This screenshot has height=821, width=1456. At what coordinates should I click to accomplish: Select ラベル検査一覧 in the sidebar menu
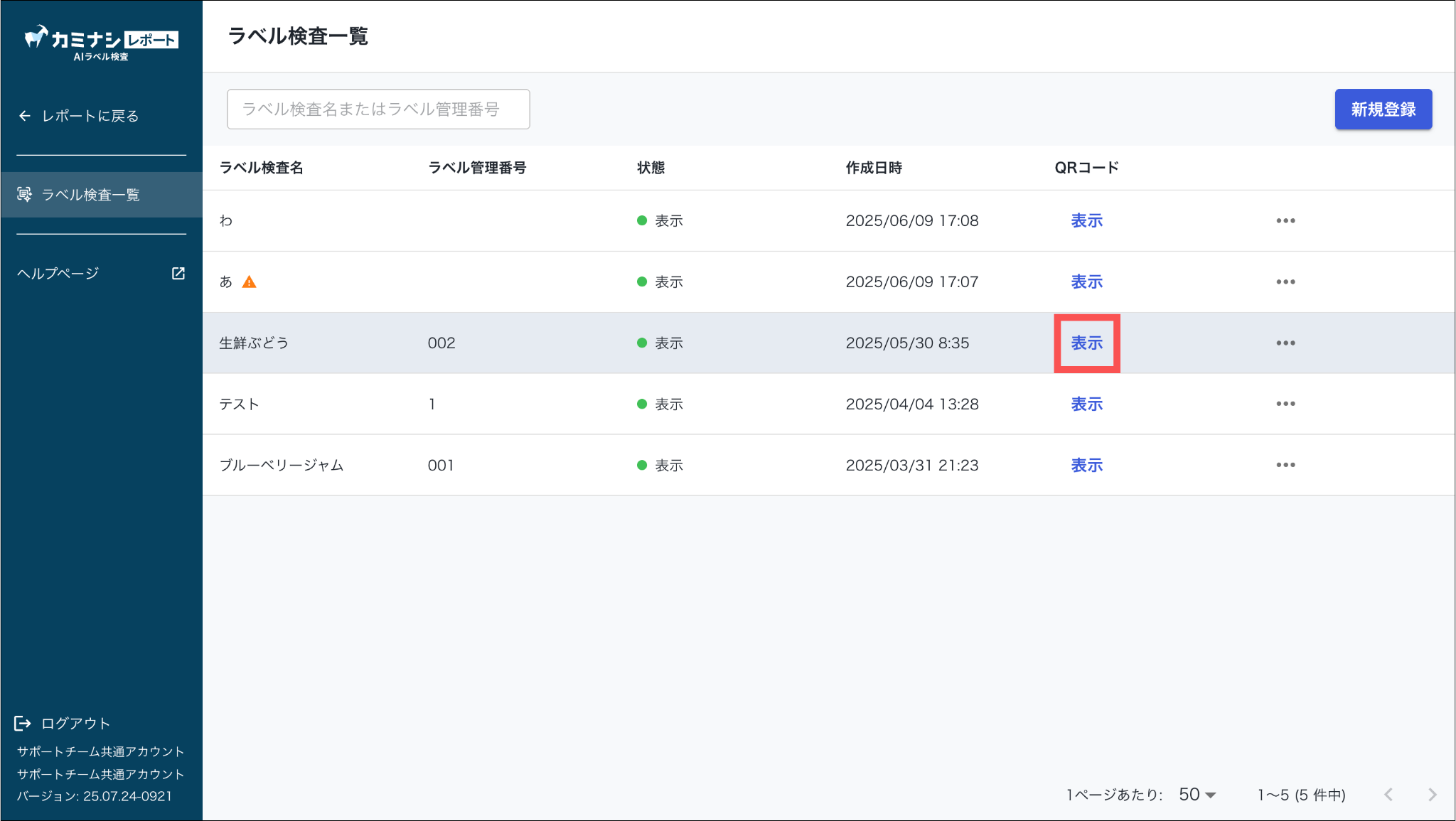click(90, 195)
